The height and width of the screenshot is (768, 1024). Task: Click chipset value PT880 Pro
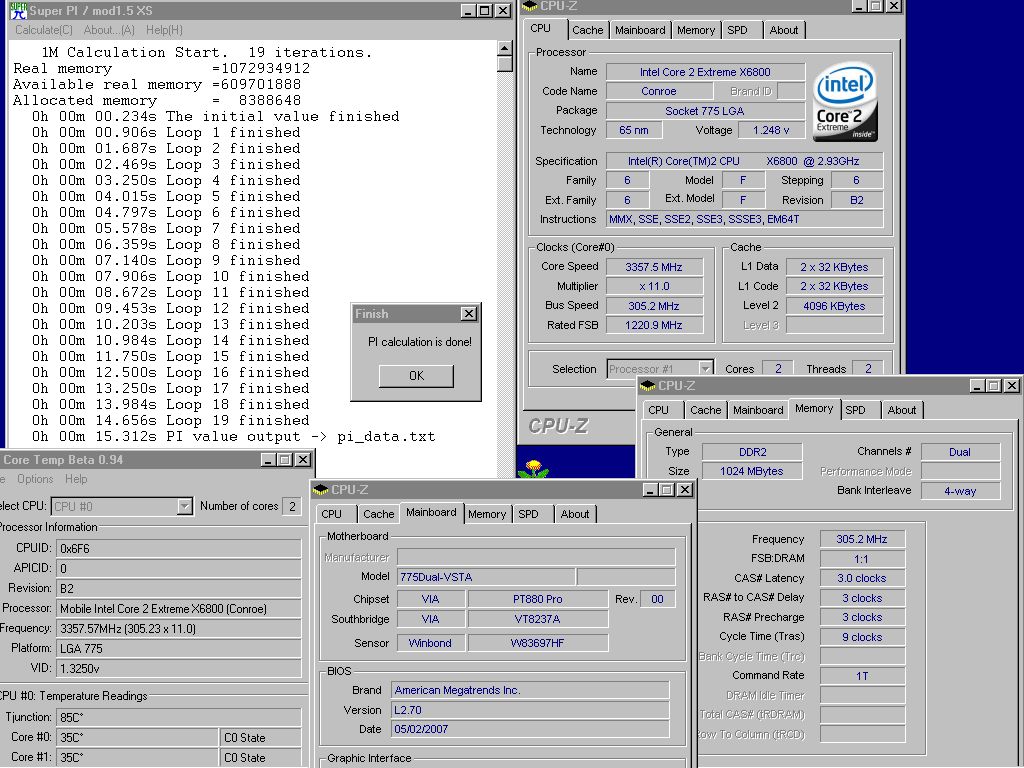coord(537,599)
